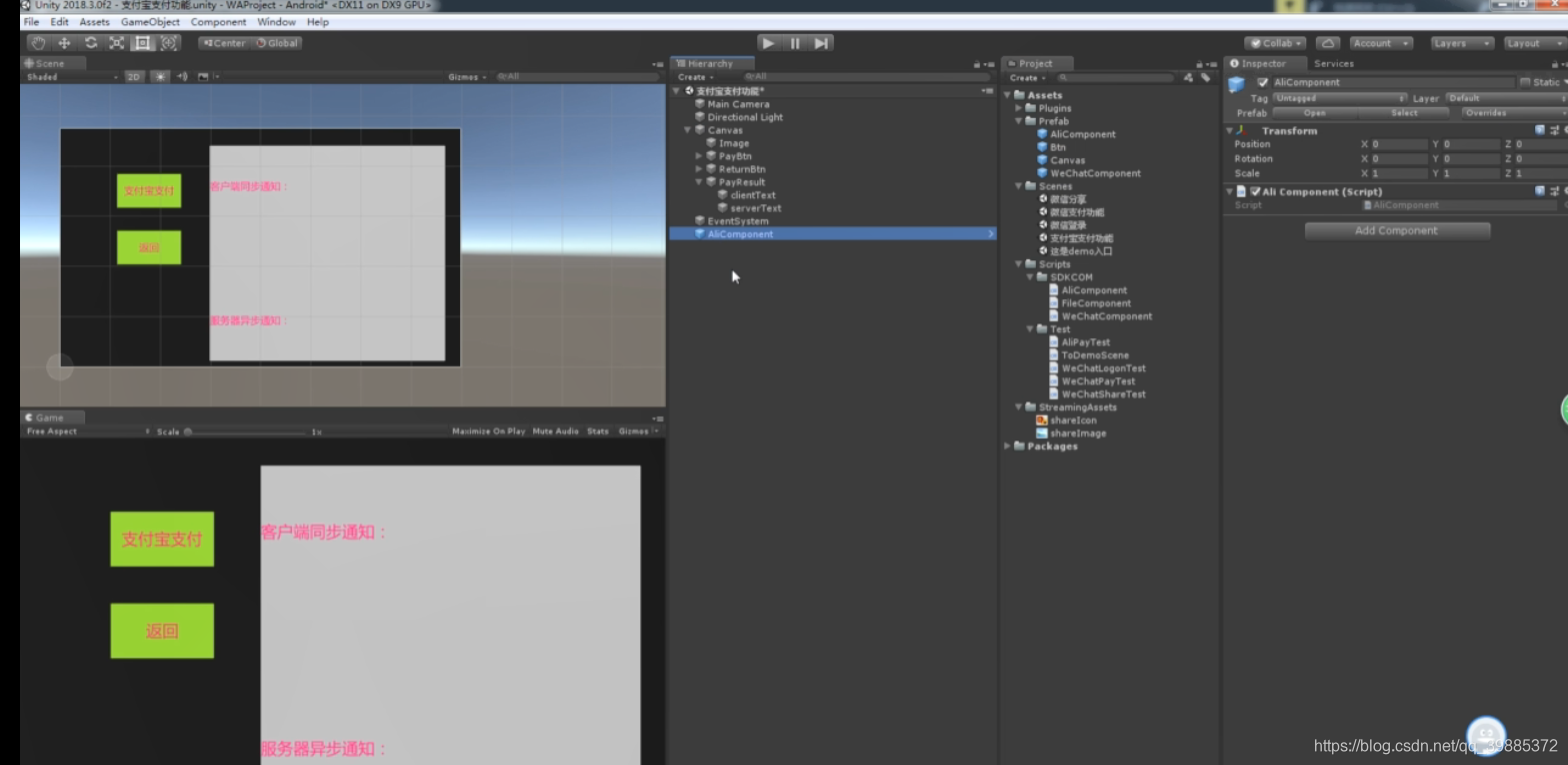Expand the PayBtn node in Hierarchy

699,156
